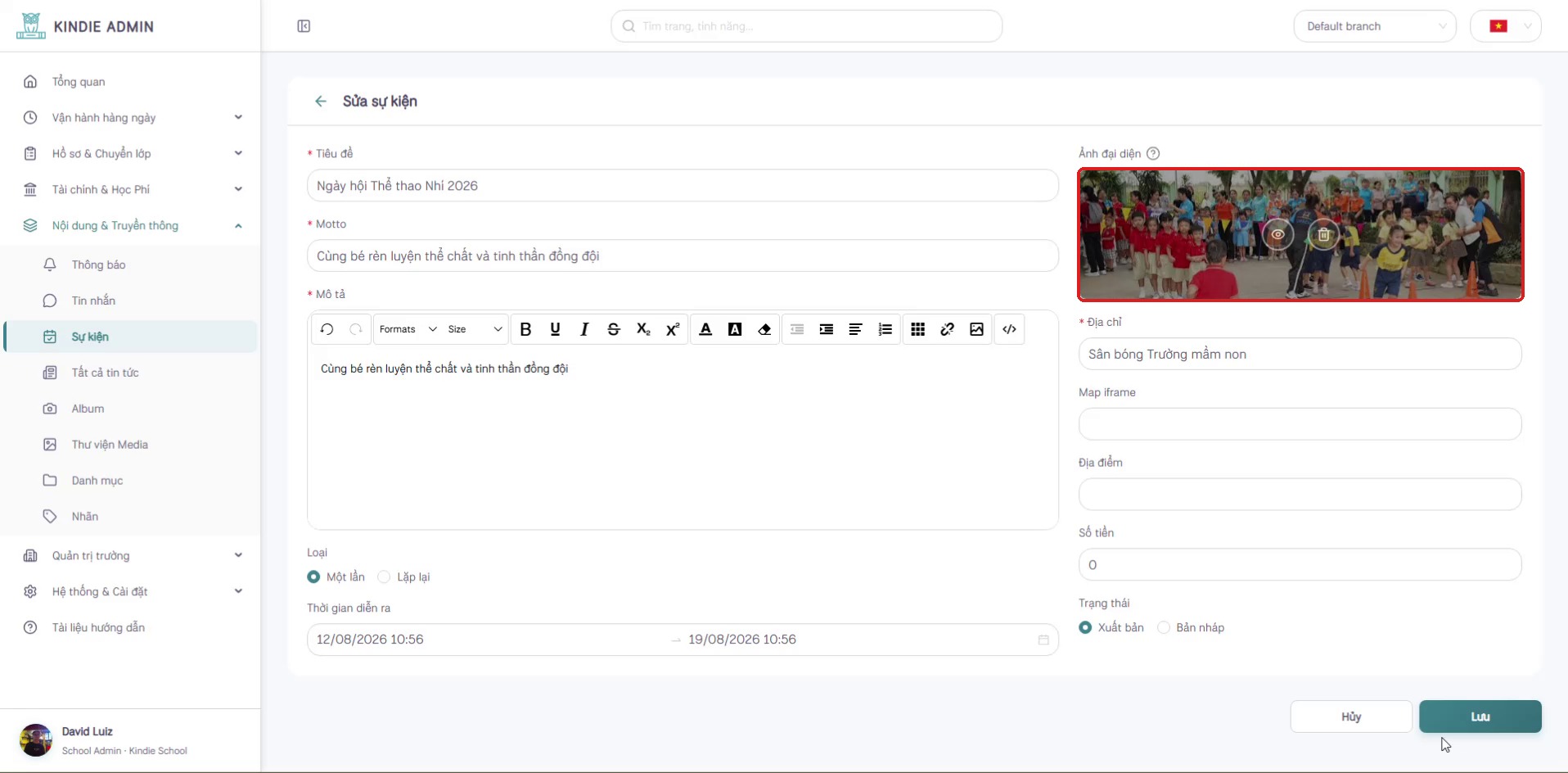This screenshot has width=1568, height=773.
Task: Open the Default branch selector
Action: 1375,26
